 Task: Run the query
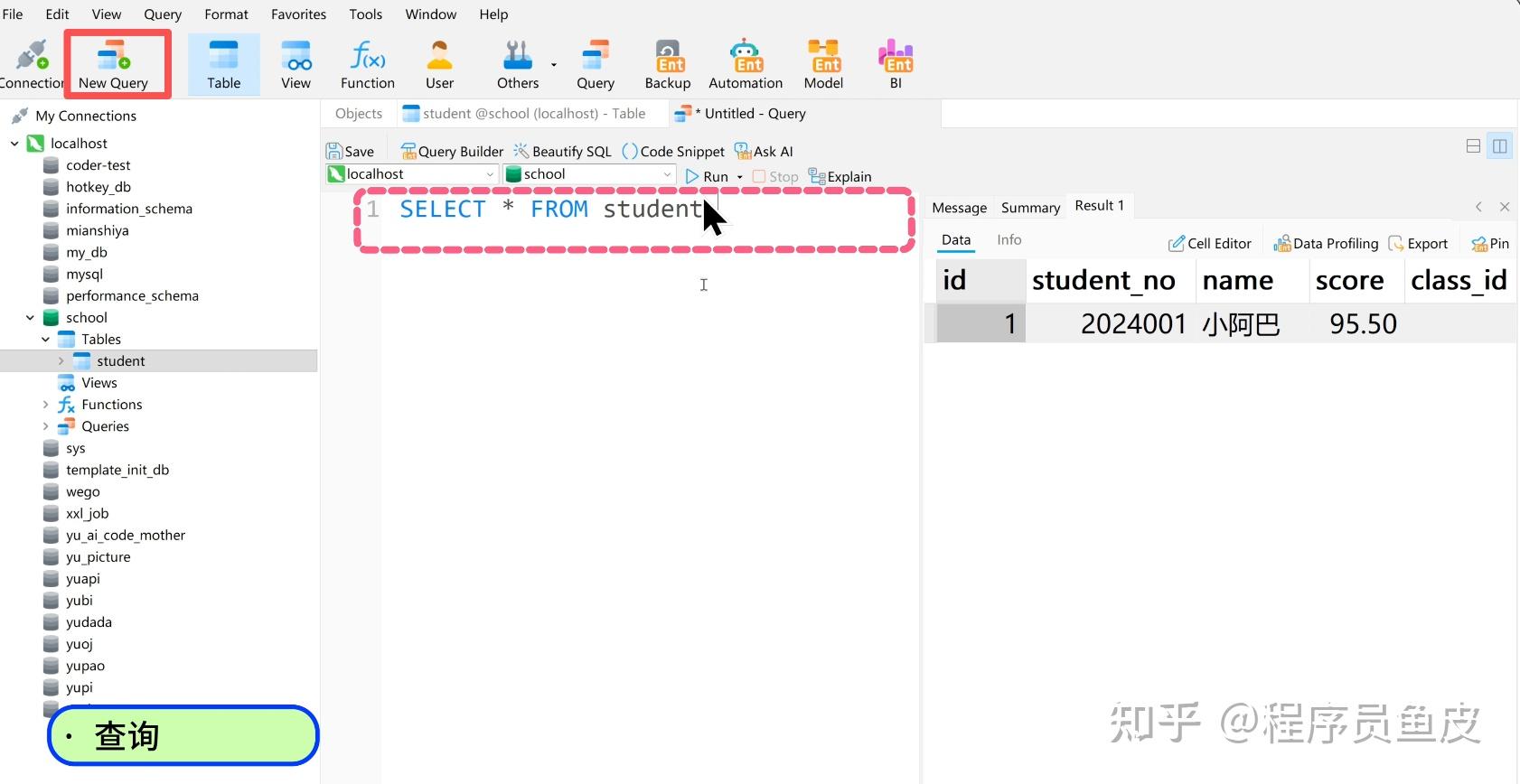point(707,177)
